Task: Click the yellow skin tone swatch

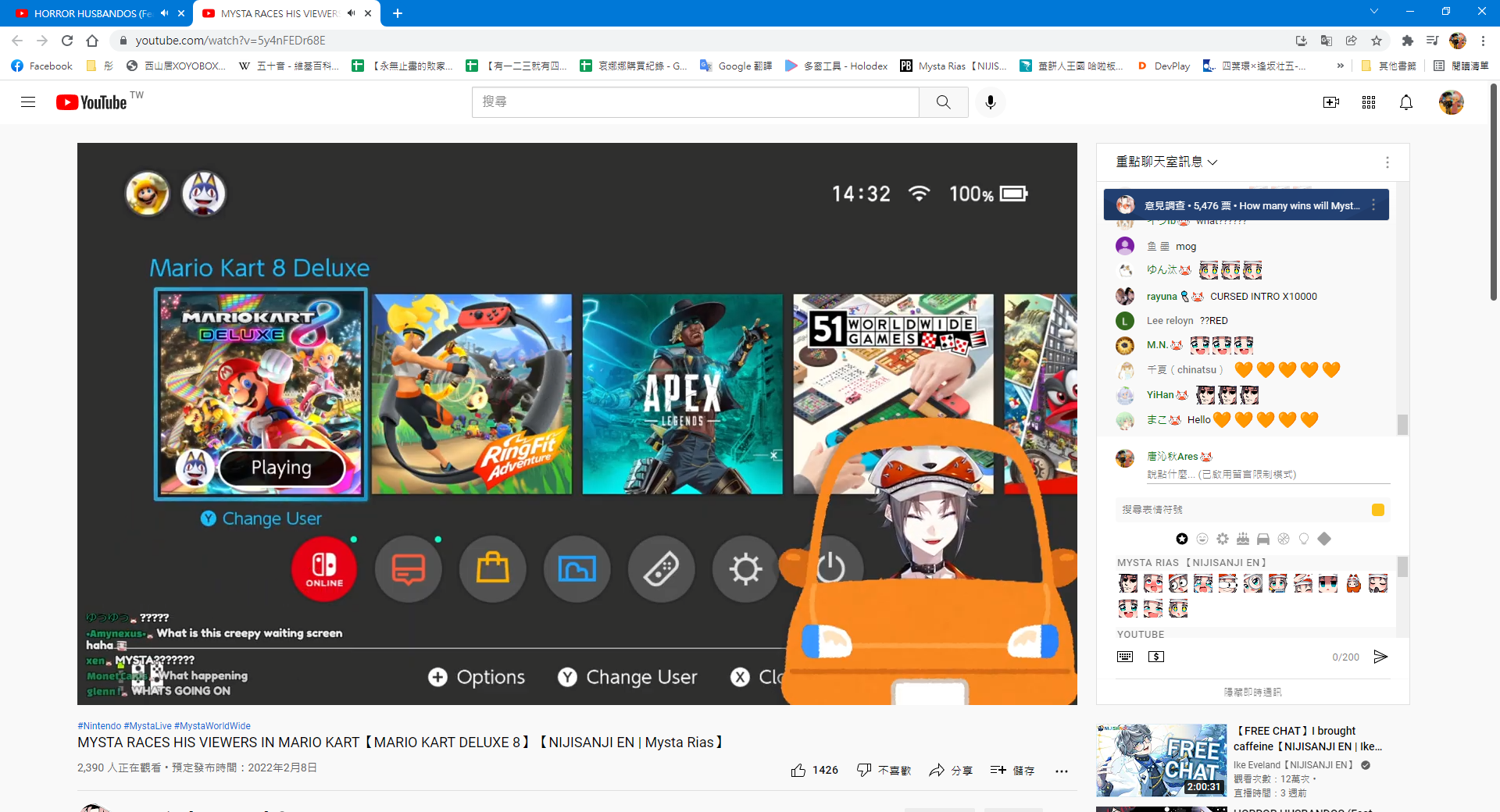Action: pyautogui.click(x=1378, y=510)
